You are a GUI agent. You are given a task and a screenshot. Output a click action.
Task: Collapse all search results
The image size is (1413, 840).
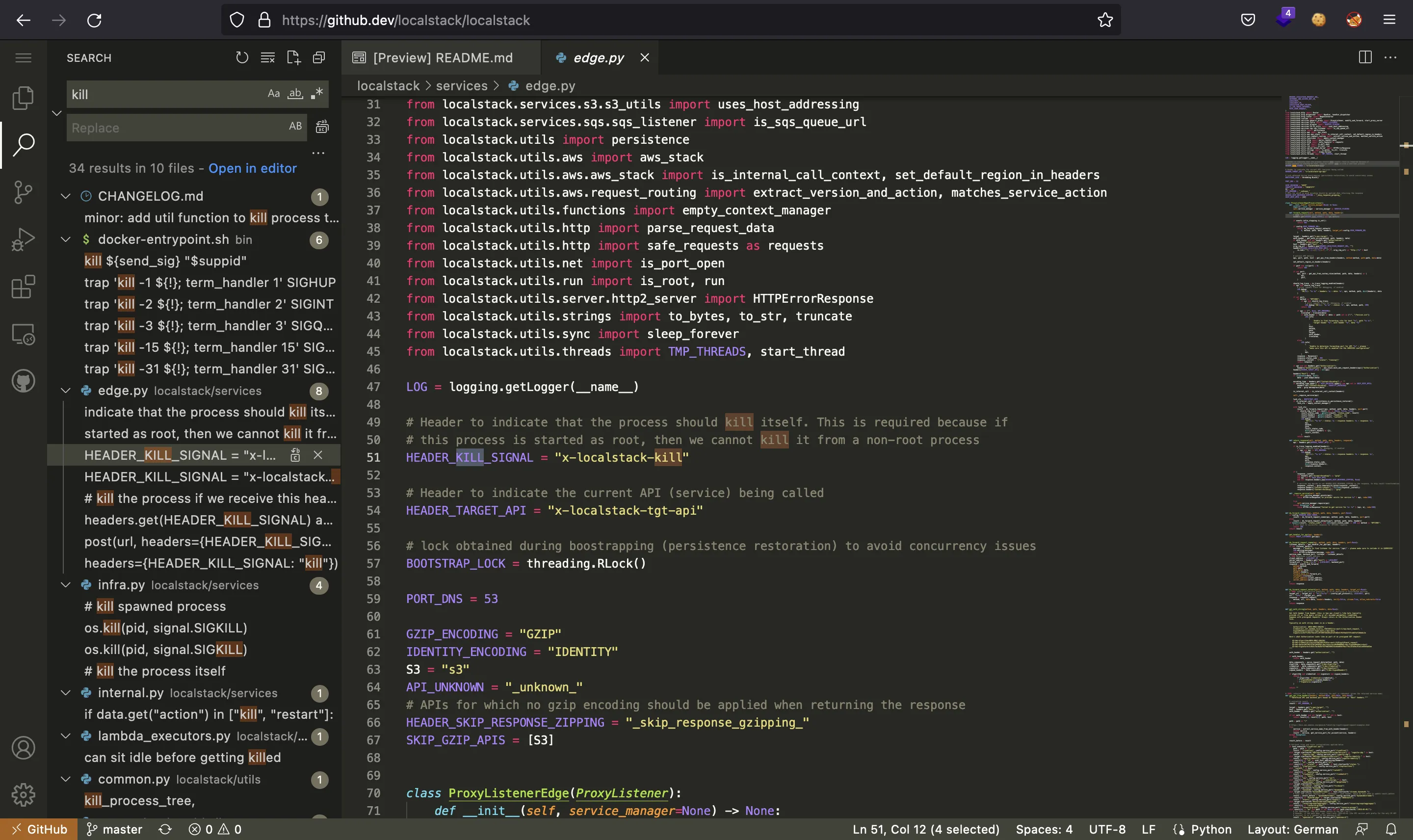pos(319,58)
